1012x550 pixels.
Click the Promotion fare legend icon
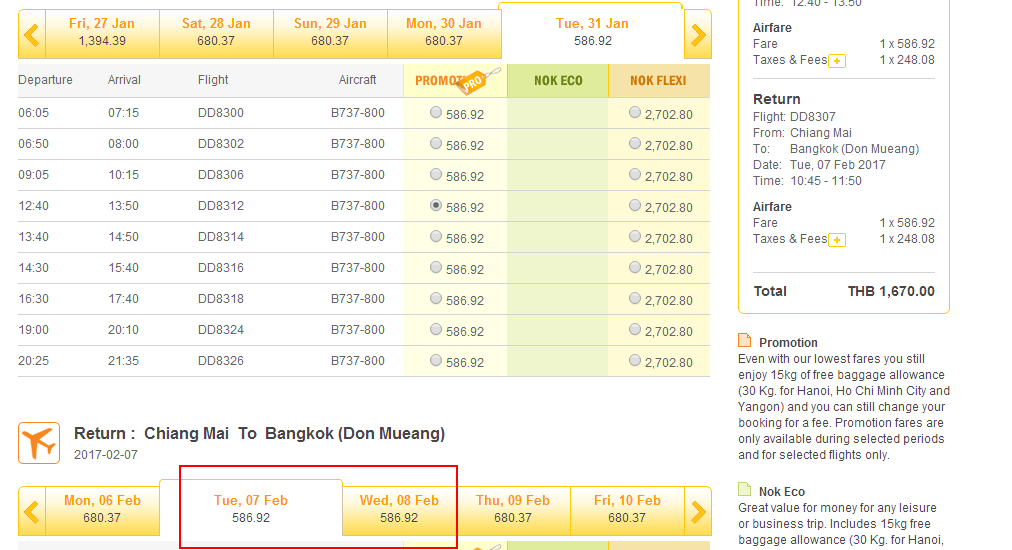[x=745, y=340]
